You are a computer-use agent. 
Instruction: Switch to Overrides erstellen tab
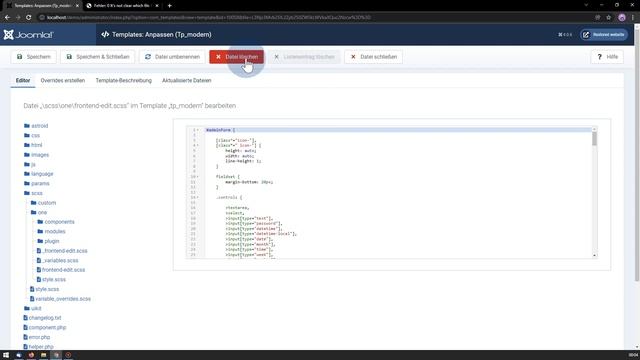point(63,80)
